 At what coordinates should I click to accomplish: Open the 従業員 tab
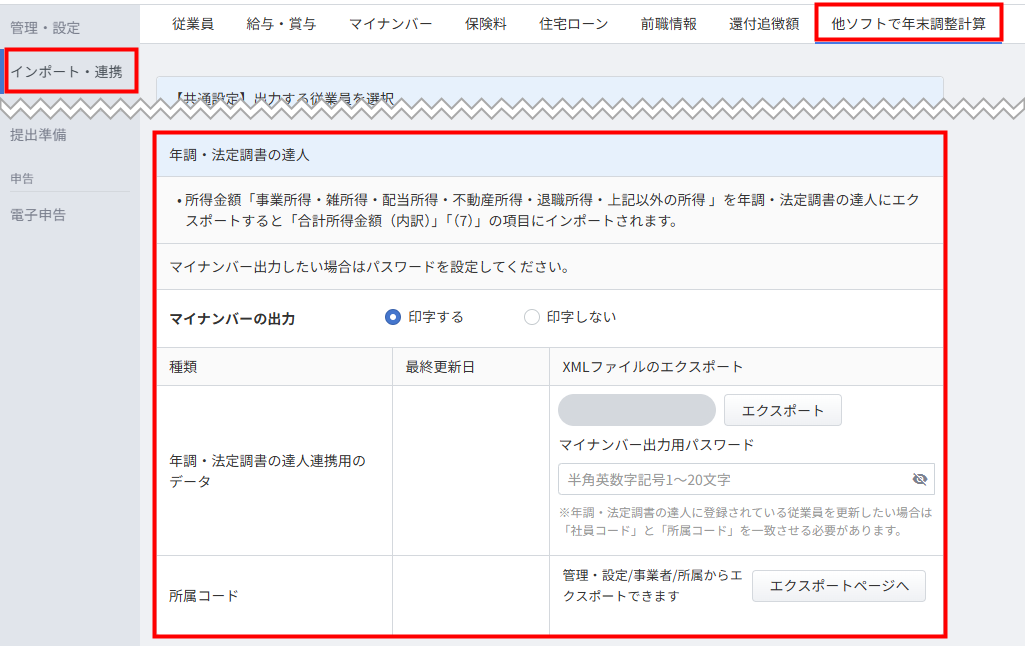[192, 24]
